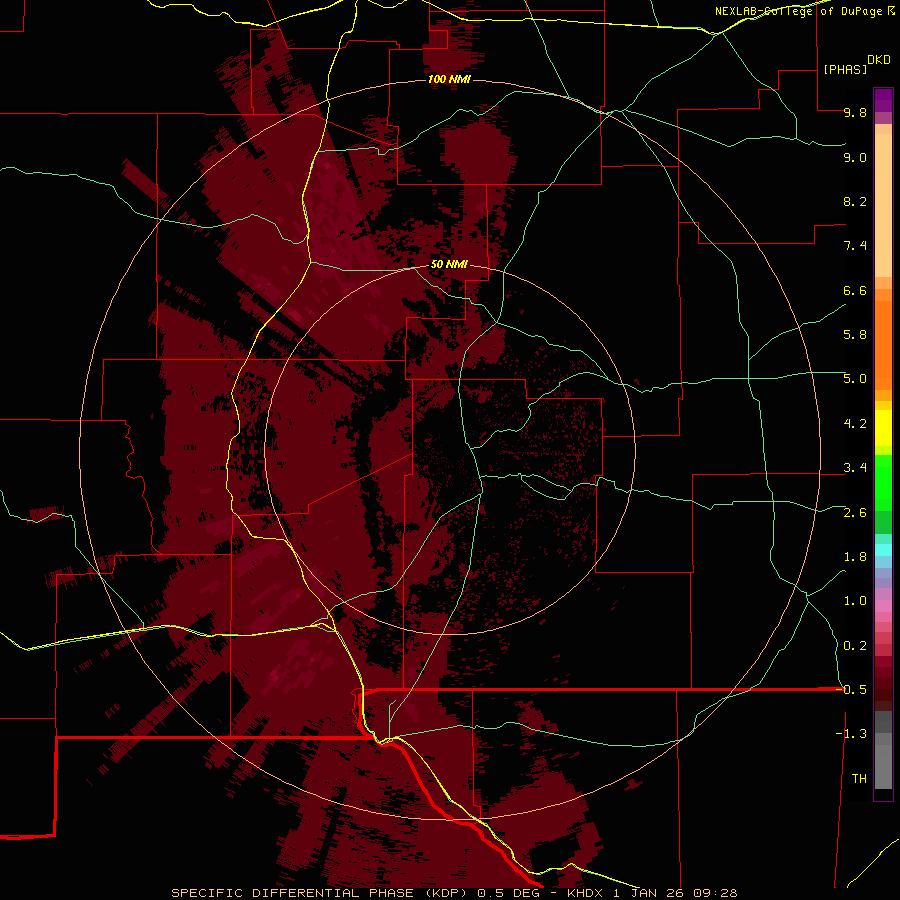
Task: Click the cyan segment of the color bar
Action: click(x=883, y=550)
